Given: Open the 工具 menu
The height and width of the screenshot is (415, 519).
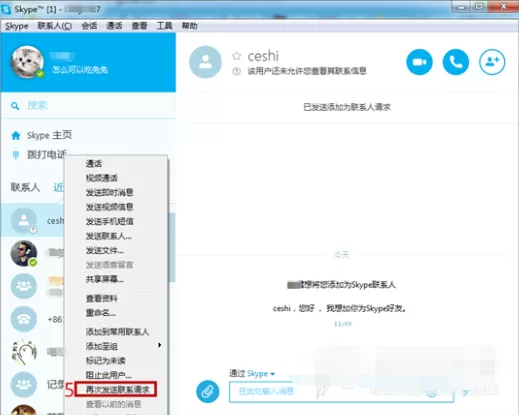Looking at the screenshot, I should click(164, 26).
